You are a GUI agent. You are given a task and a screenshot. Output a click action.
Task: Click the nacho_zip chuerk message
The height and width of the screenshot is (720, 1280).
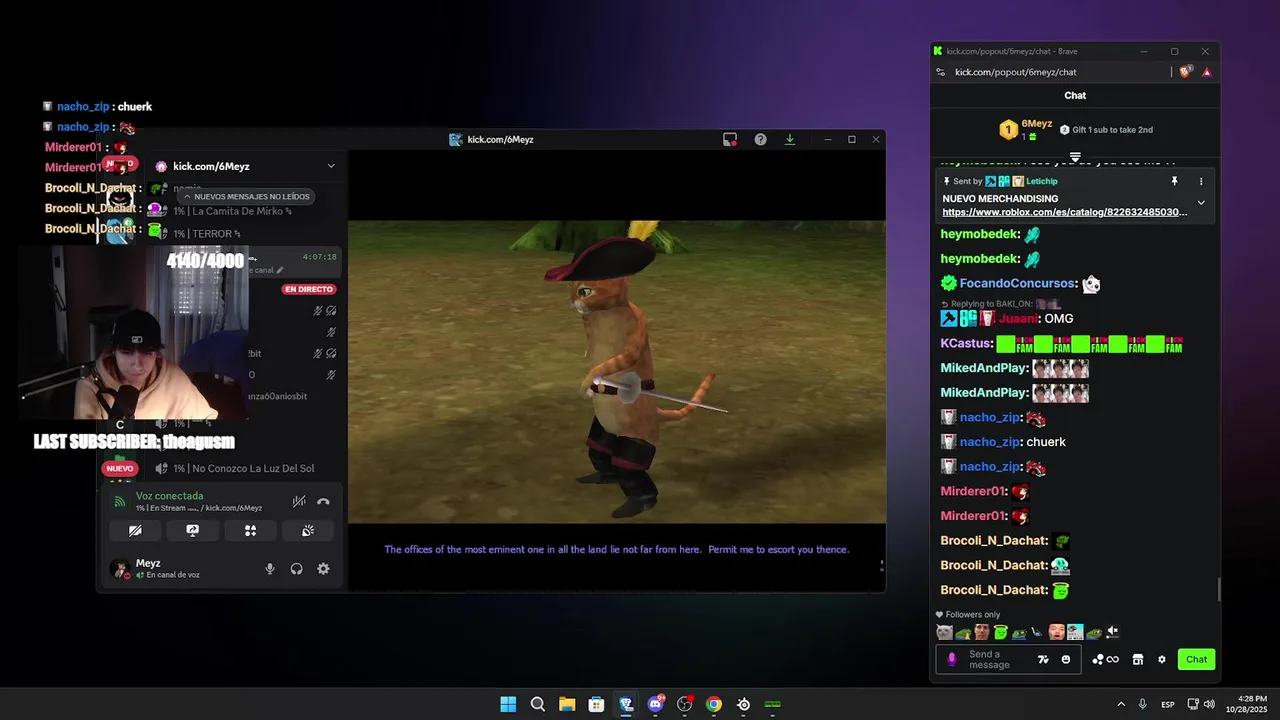[x=1003, y=442]
